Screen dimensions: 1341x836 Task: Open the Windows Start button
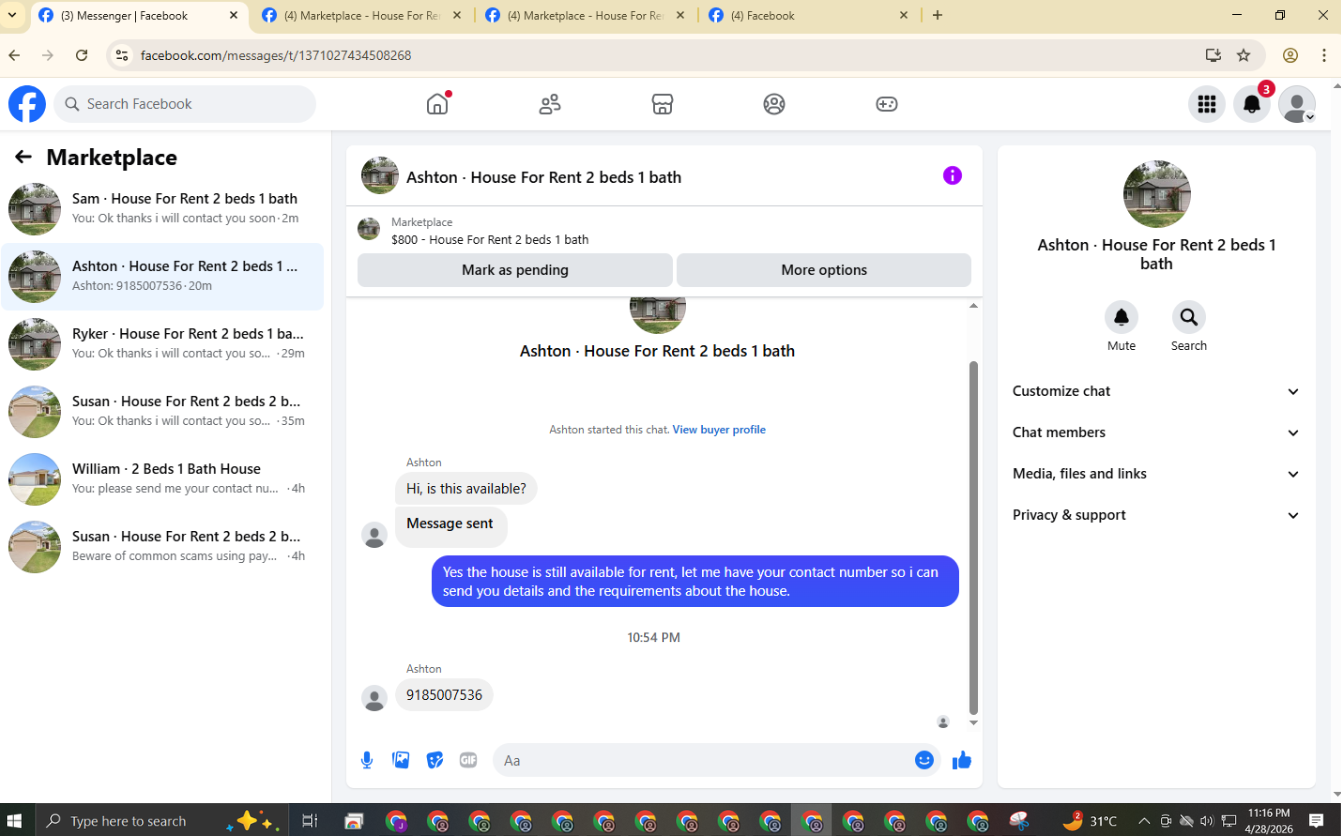[15, 821]
